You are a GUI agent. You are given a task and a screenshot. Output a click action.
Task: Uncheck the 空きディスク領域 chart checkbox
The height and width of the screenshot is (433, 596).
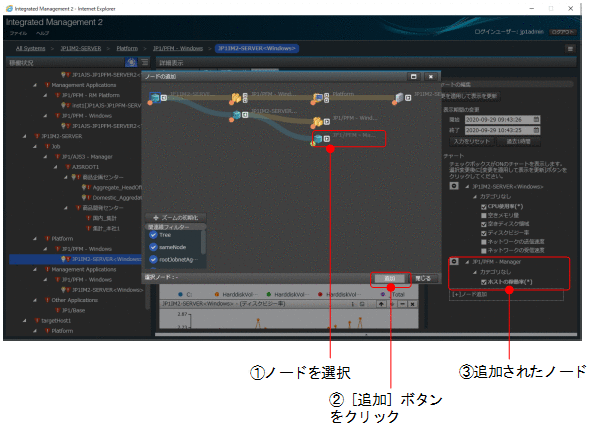tap(483, 224)
